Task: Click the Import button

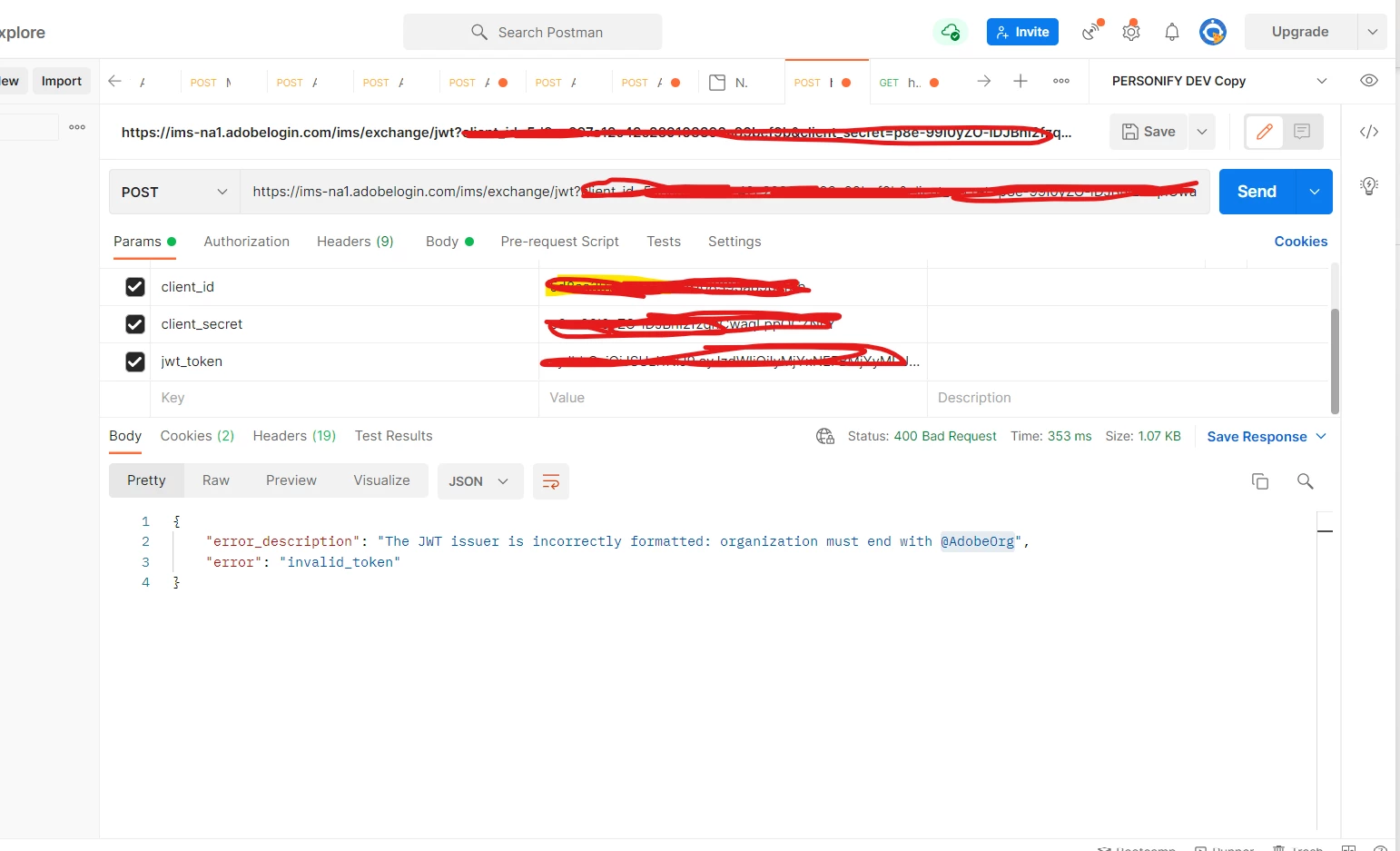Action: 62,81
